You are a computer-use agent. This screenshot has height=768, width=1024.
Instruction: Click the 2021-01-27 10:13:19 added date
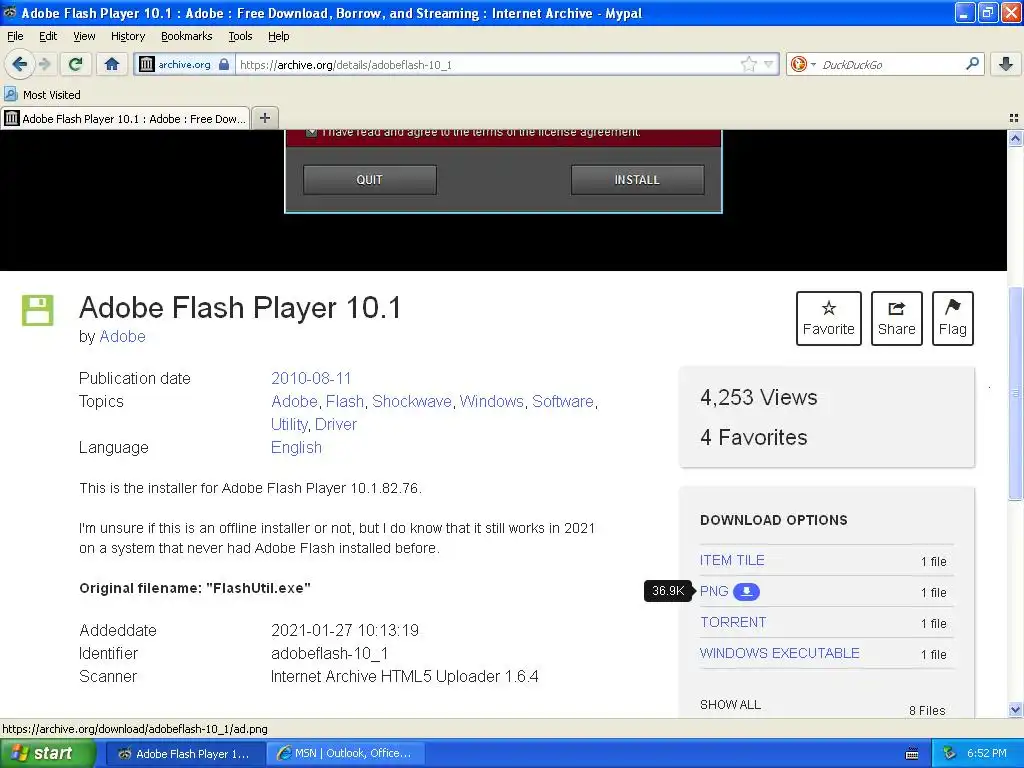click(x=345, y=630)
